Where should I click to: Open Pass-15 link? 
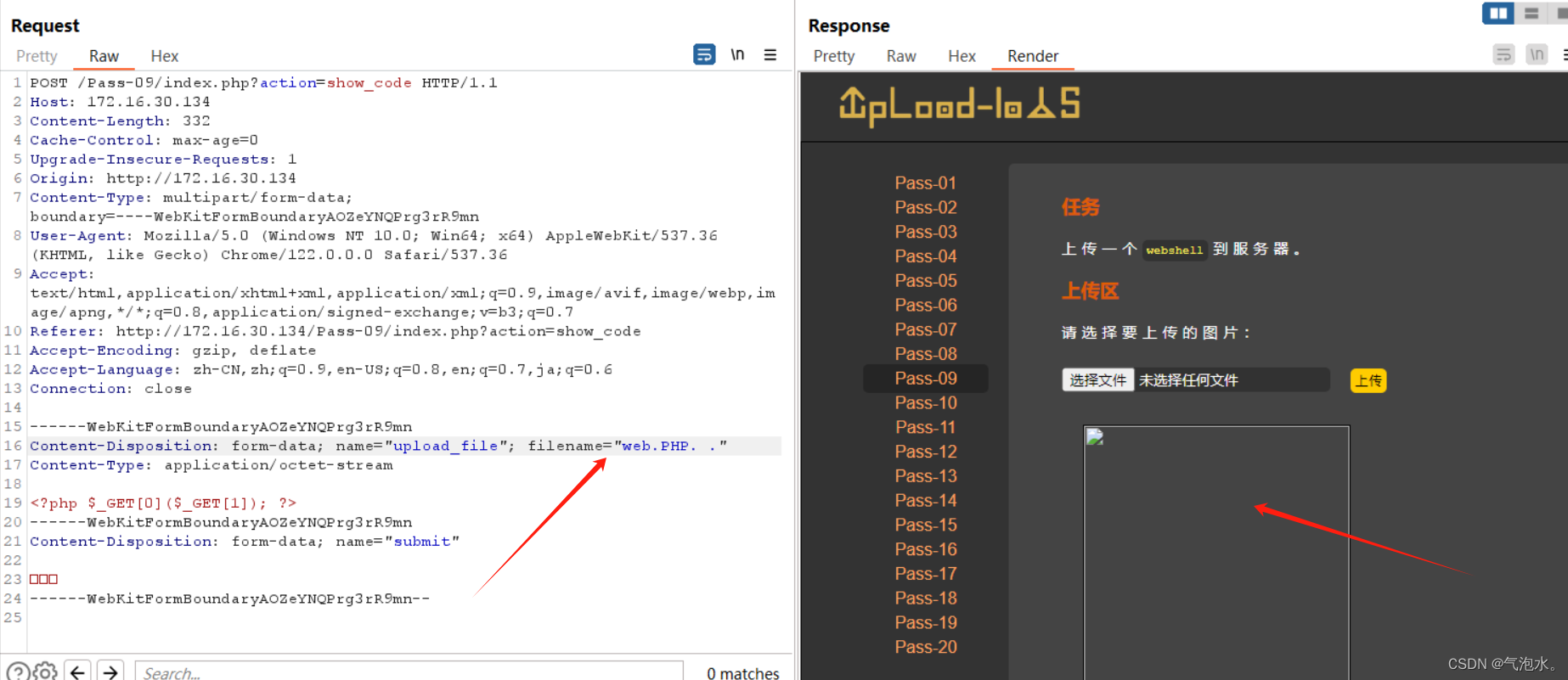click(925, 525)
